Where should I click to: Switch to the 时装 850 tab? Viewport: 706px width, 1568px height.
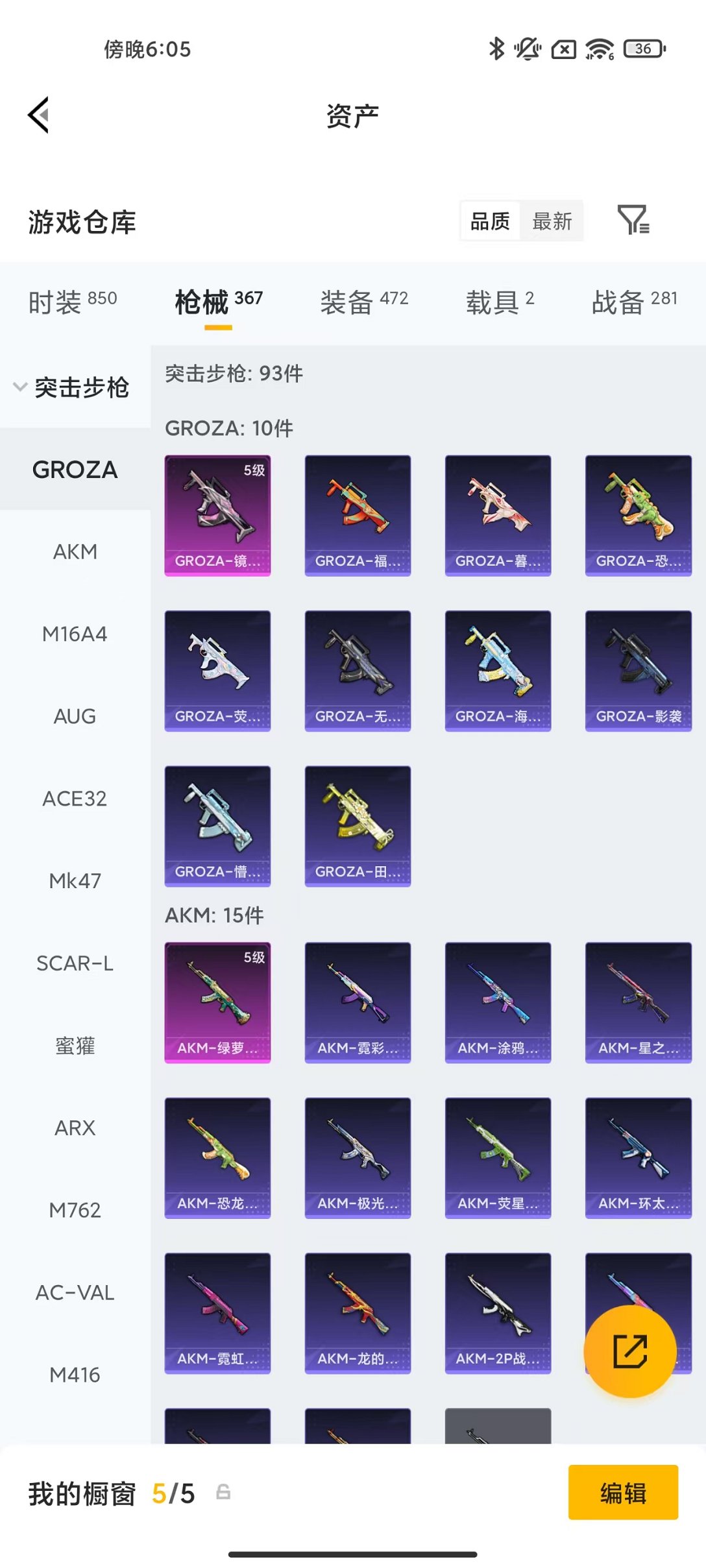pos(73,302)
